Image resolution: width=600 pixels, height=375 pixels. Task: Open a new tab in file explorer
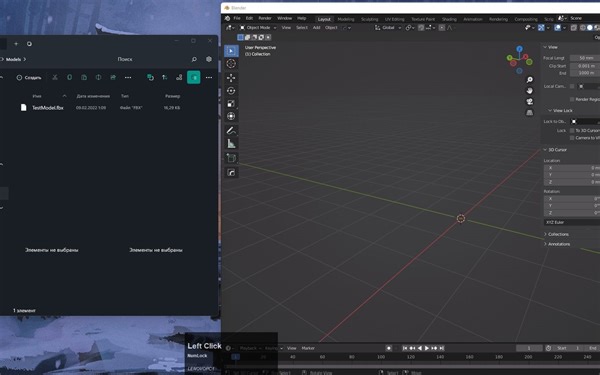pyautogui.click(x=16, y=44)
